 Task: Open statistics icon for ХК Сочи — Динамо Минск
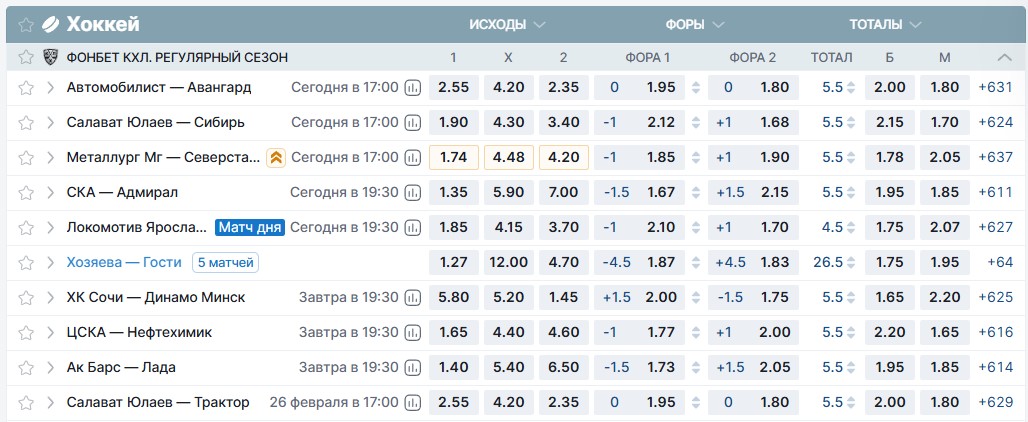[x=413, y=298]
